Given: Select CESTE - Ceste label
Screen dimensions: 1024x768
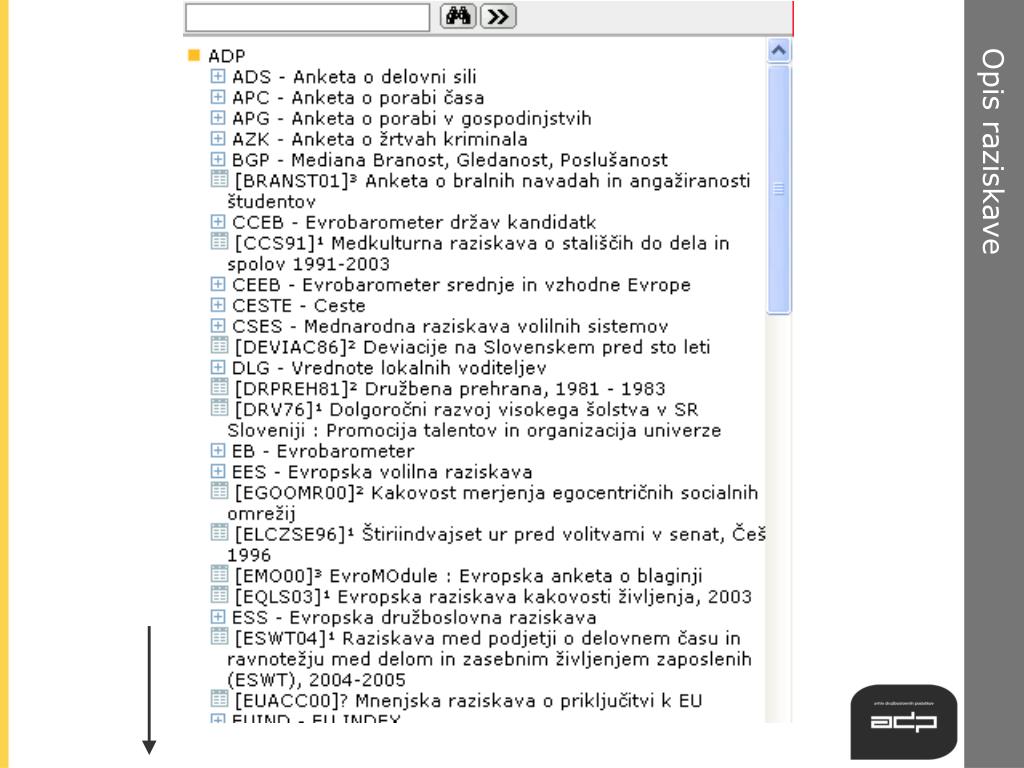Looking at the screenshot, I should (x=298, y=306).
